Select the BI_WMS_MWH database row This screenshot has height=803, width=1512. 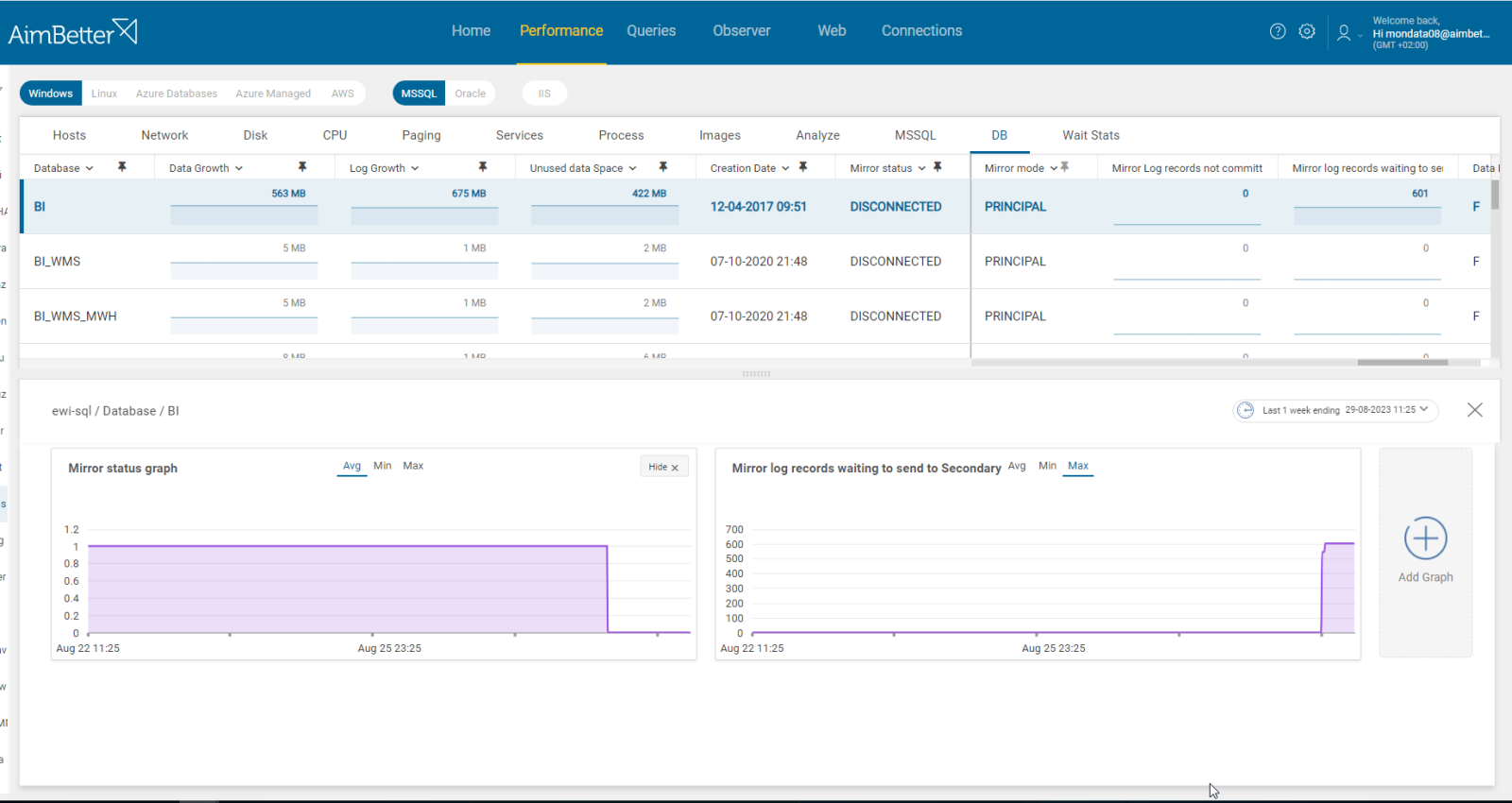click(x=756, y=316)
